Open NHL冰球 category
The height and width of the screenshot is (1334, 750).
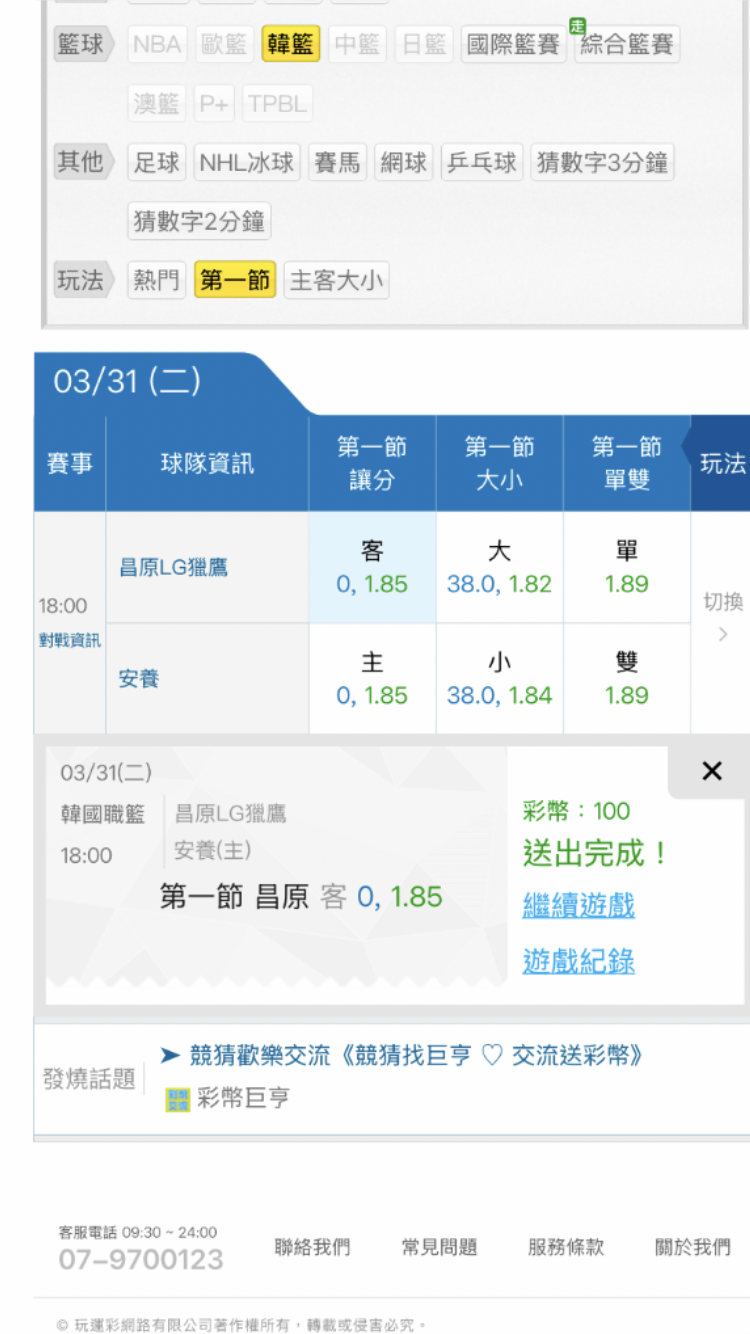(x=247, y=162)
